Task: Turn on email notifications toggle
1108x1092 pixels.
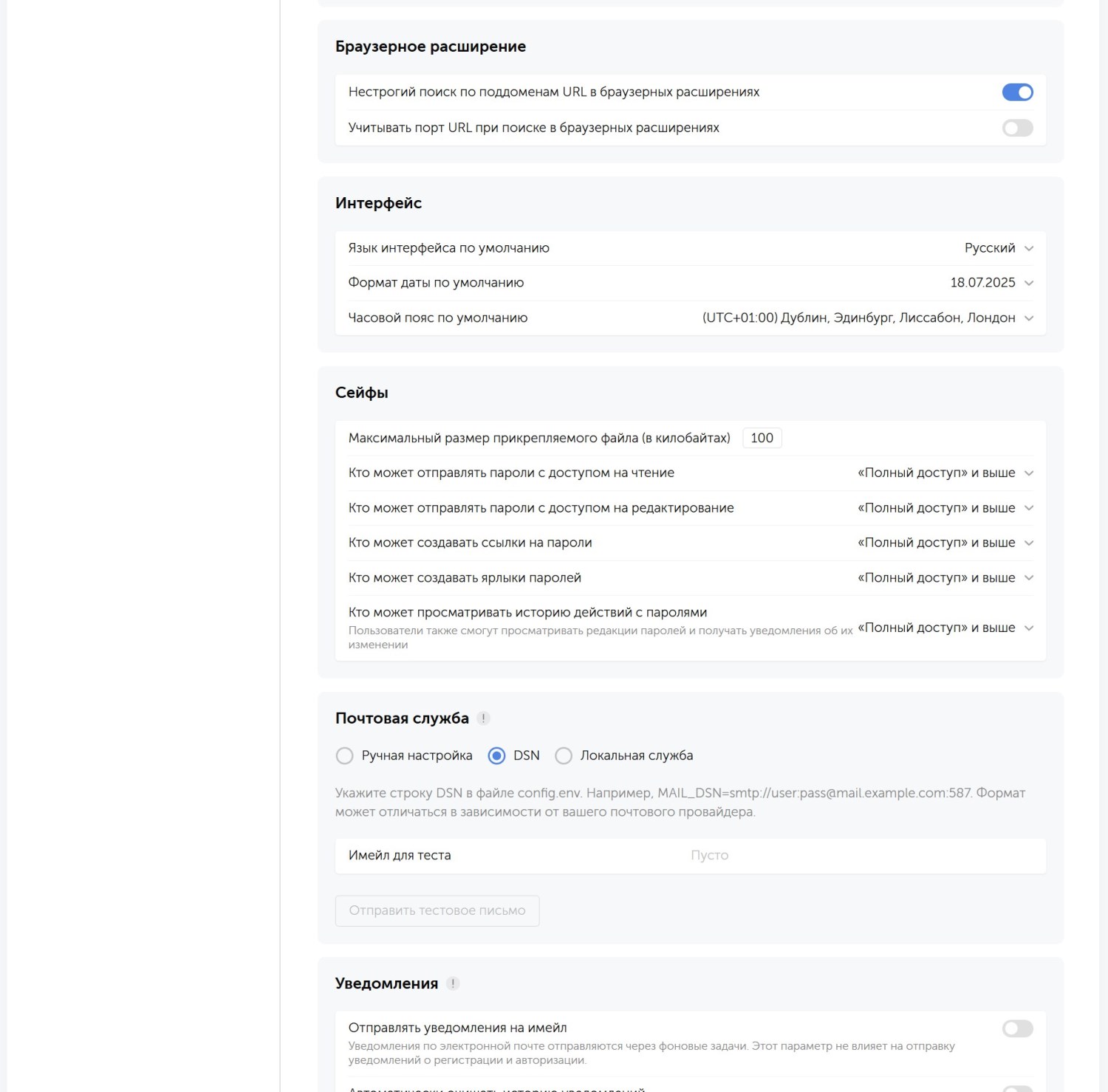Action: 1017,1029
